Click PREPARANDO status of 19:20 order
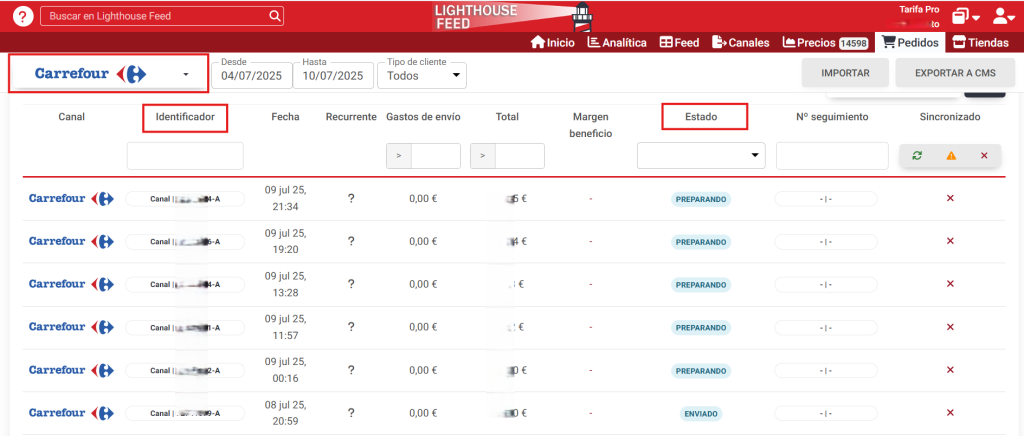 701,242
